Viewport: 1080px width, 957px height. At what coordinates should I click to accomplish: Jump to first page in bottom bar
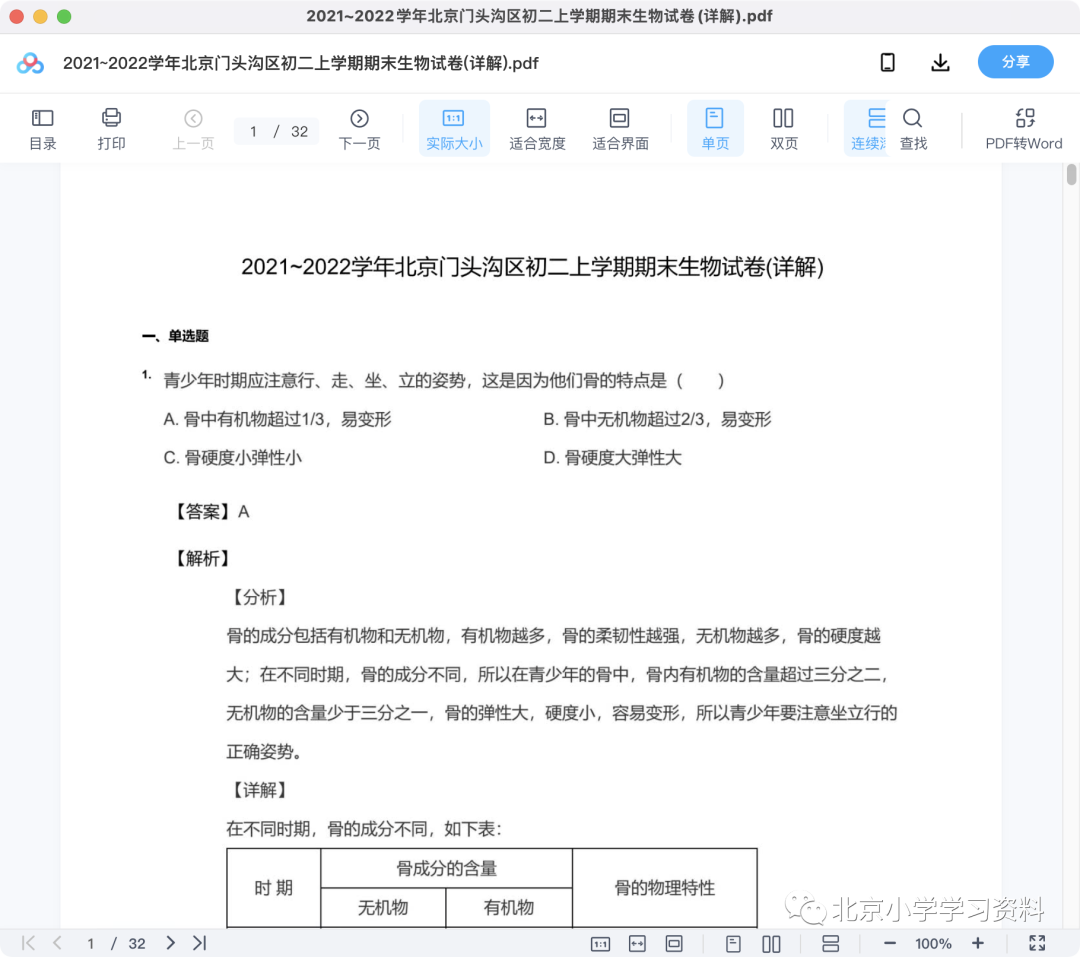click(x=28, y=943)
